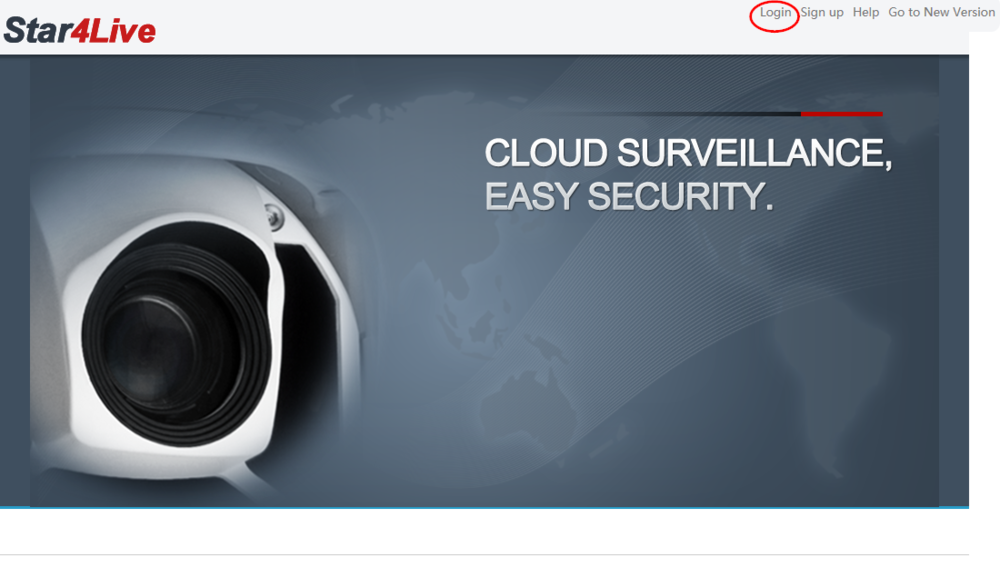
Task: Click the Star4Live logo
Action: tap(80, 31)
